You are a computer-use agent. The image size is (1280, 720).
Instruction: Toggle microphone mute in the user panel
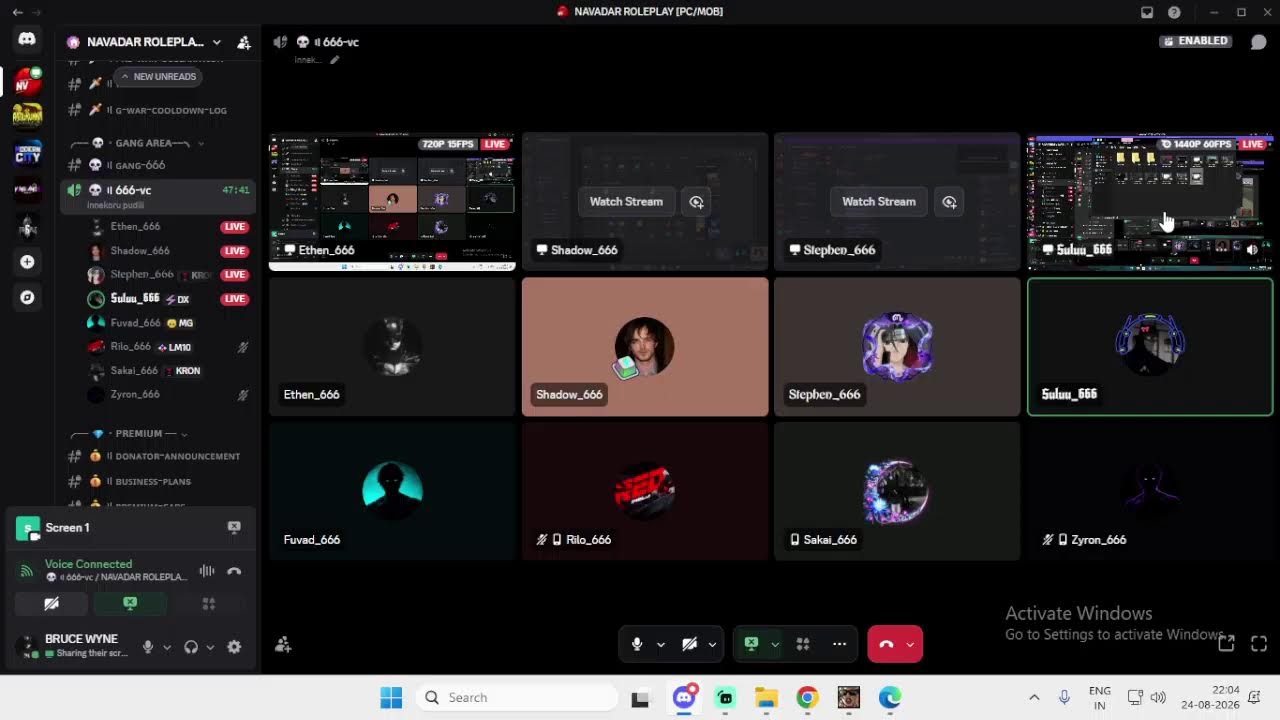(x=148, y=647)
